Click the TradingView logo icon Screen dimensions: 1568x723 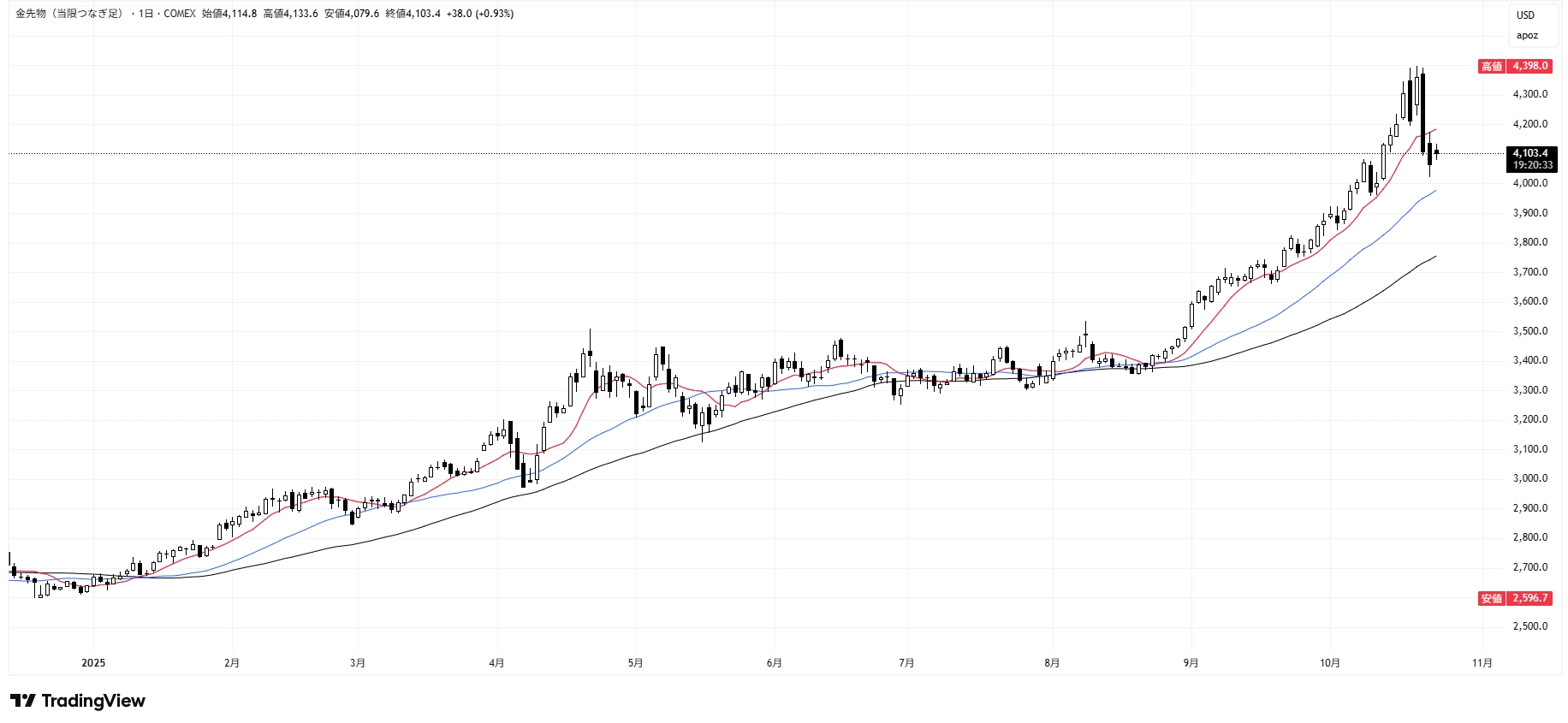tap(23, 701)
